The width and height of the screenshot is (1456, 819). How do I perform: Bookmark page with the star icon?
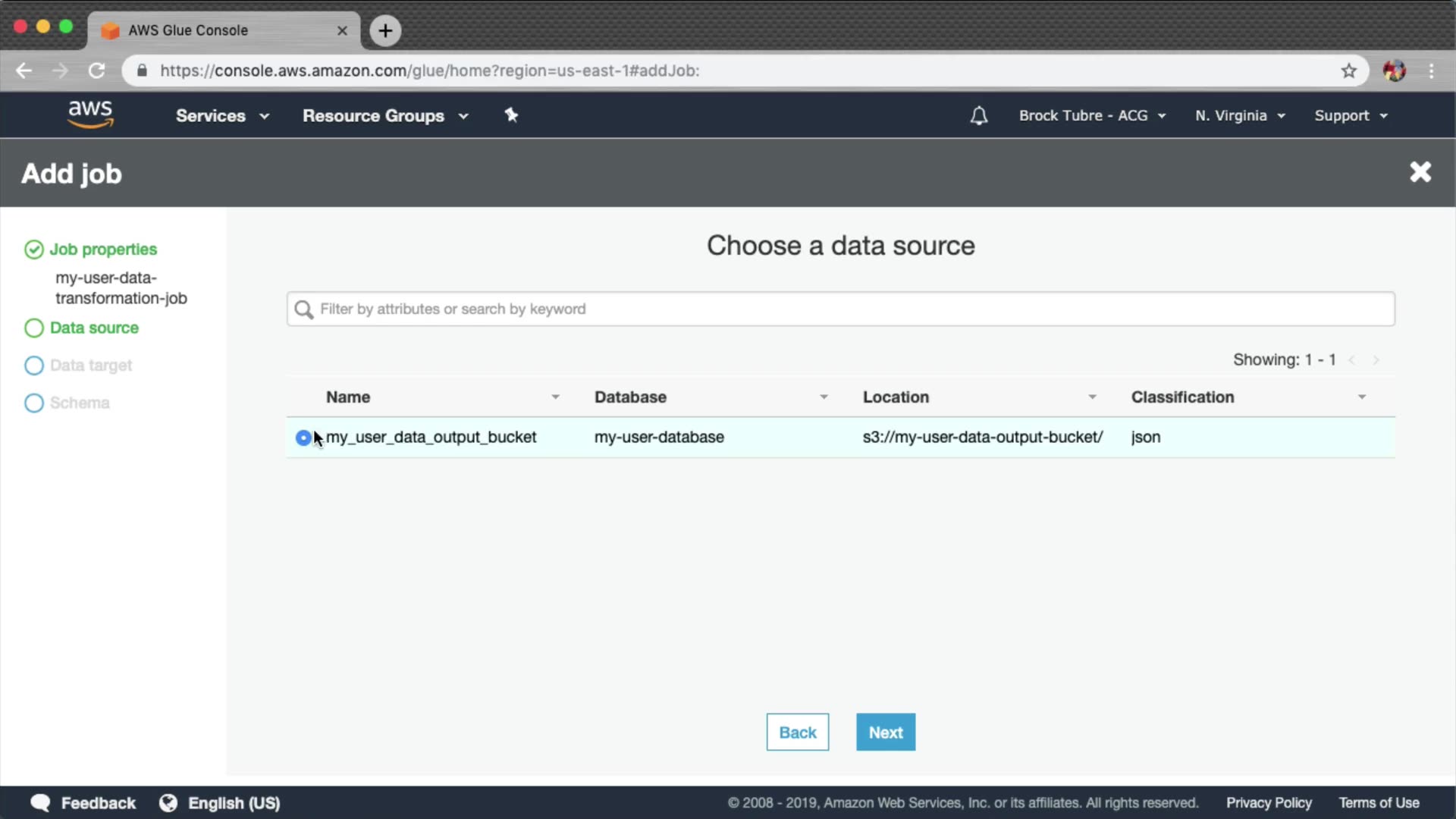[x=1348, y=71]
